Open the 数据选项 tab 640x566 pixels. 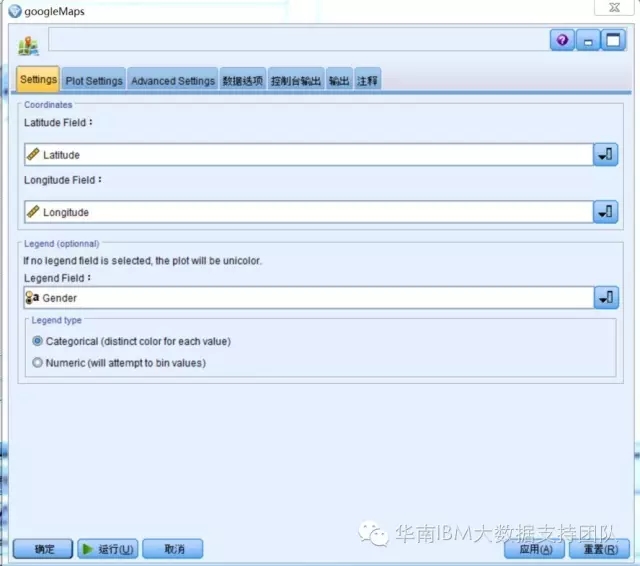(242, 80)
